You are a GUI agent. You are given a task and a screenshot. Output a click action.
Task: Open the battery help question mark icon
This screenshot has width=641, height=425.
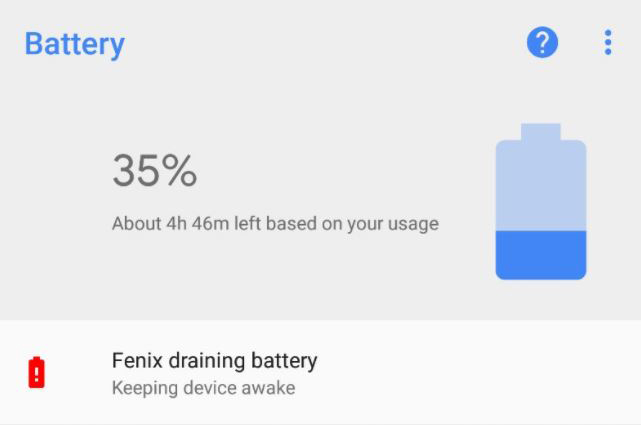coord(542,43)
